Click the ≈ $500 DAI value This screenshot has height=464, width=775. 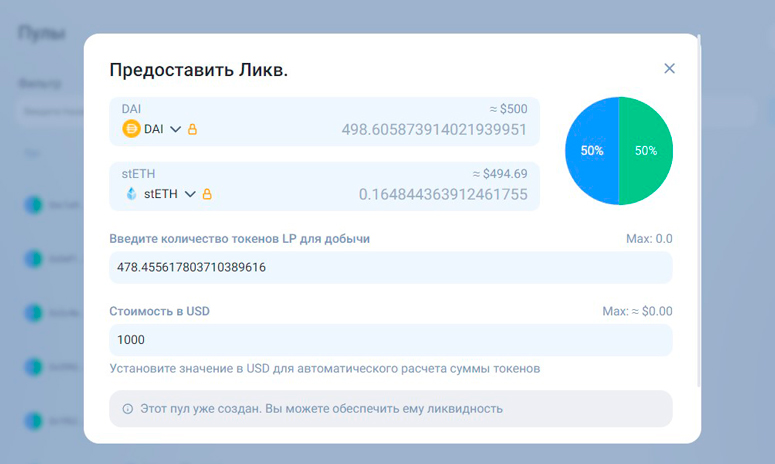tap(508, 109)
